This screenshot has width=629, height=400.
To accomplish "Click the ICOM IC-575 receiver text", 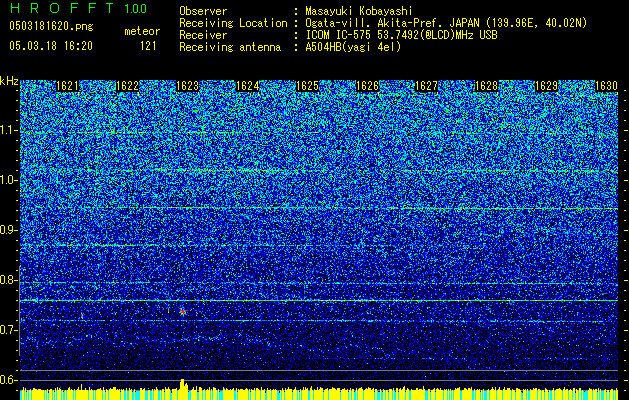I will 401,35.
